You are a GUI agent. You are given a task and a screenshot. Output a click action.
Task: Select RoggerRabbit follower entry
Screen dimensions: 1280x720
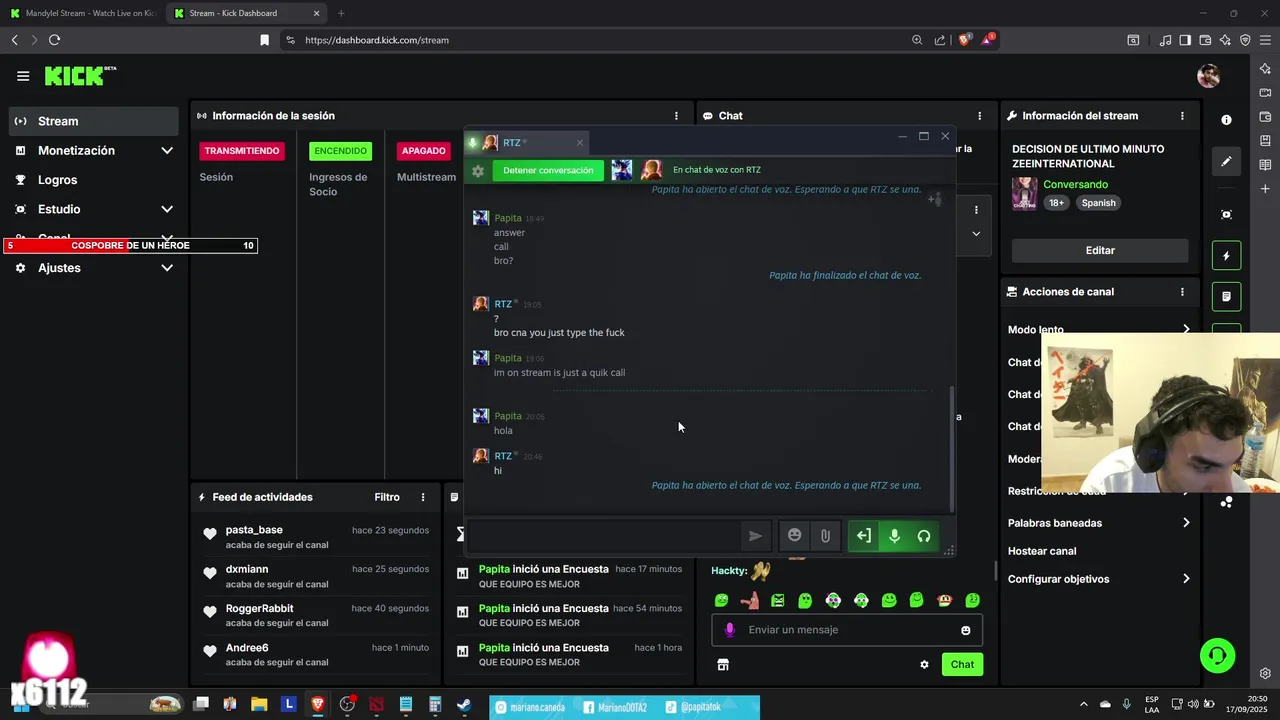coord(316,615)
